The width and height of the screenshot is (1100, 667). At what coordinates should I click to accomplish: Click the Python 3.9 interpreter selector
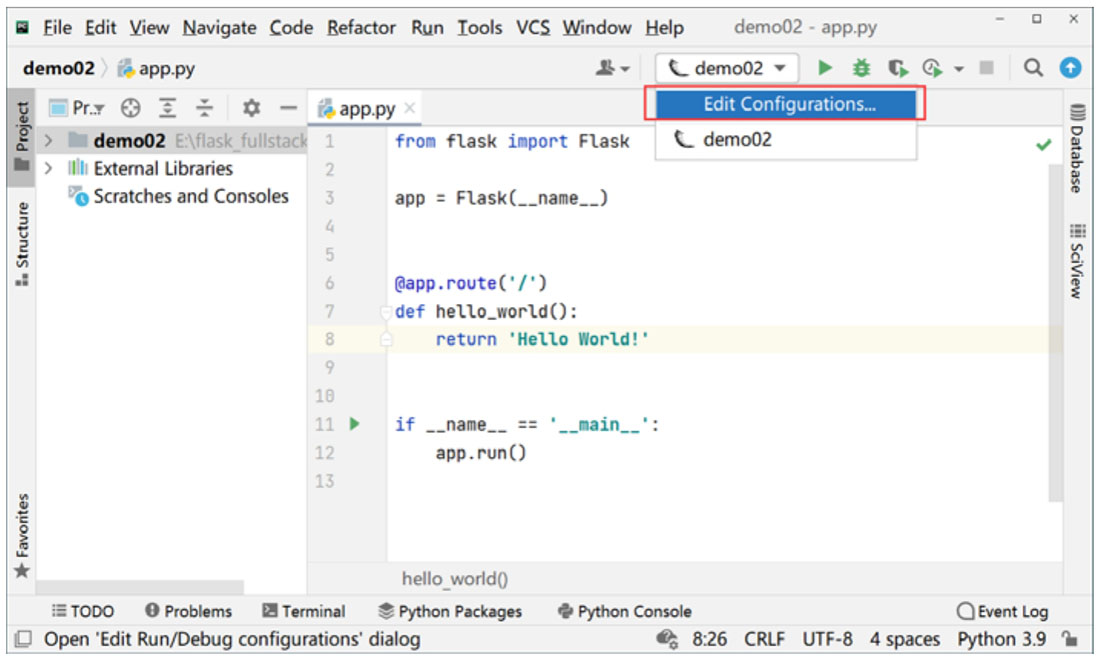point(1001,639)
